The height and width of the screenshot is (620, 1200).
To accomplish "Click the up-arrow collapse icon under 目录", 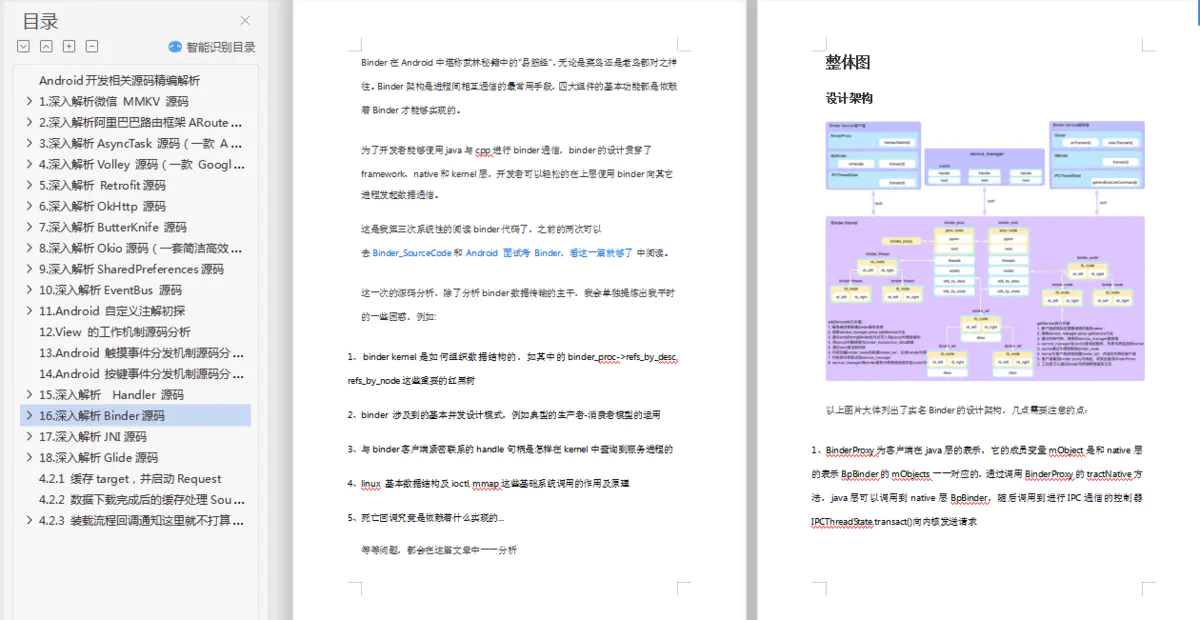I will 46,46.
